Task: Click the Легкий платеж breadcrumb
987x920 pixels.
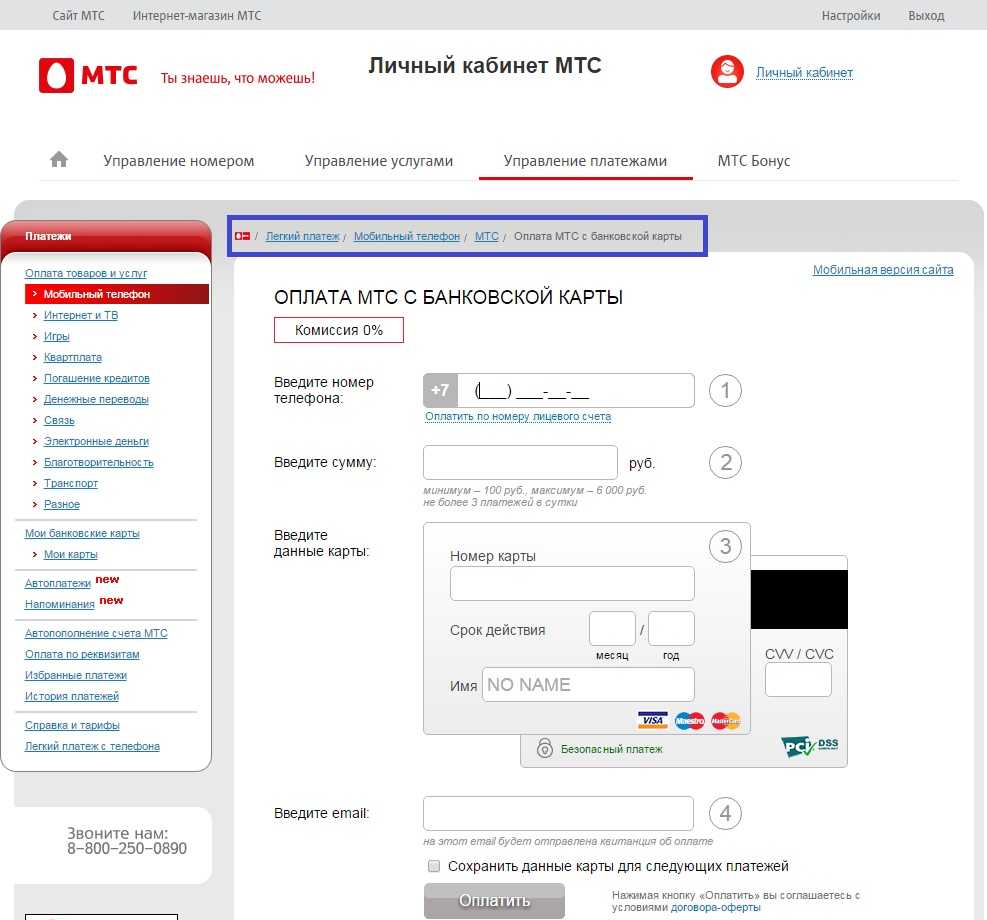Action: click(302, 236)
